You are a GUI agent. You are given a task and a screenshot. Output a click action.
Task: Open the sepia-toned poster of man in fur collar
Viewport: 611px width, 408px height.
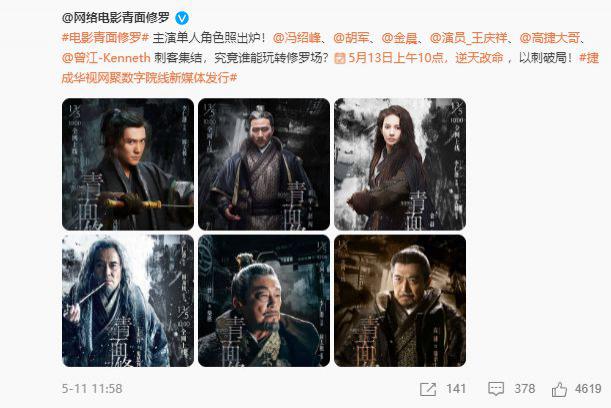click(x=400, y=300)
